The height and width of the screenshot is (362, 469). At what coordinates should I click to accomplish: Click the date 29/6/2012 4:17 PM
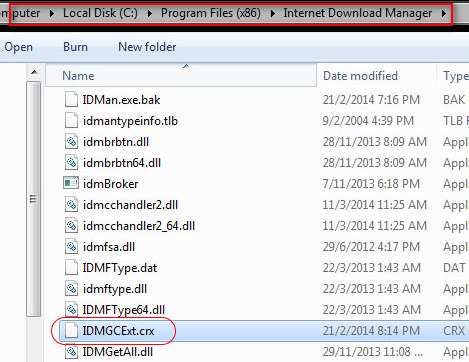(x=371, y=247)
